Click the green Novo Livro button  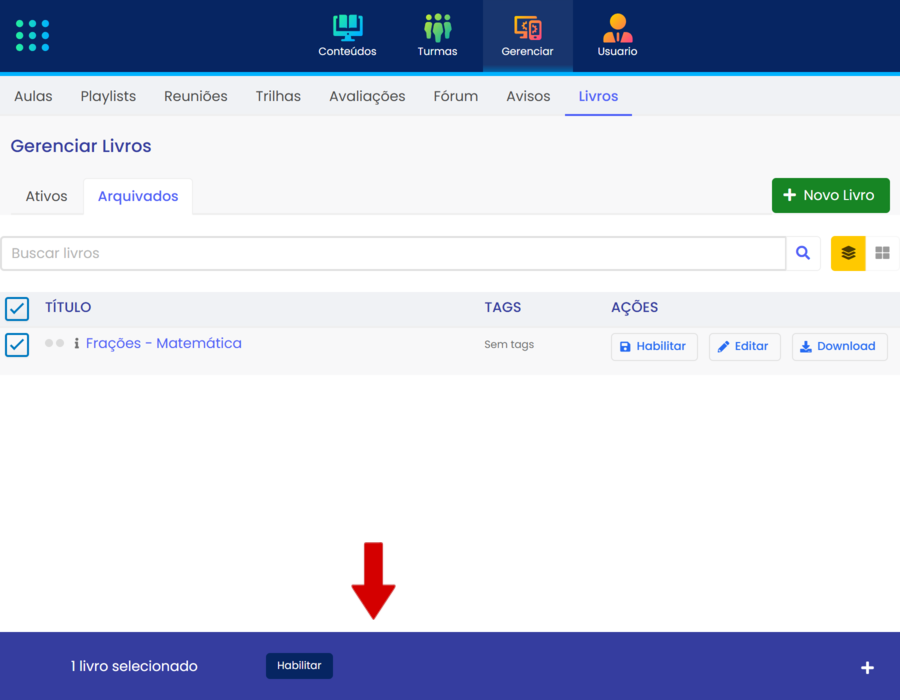coord(830,196)
